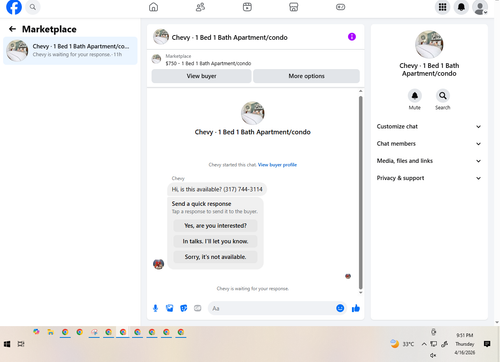This screenshot has height=362, width=500.
Task: Expand Chat members section
Action: point(429,144)
